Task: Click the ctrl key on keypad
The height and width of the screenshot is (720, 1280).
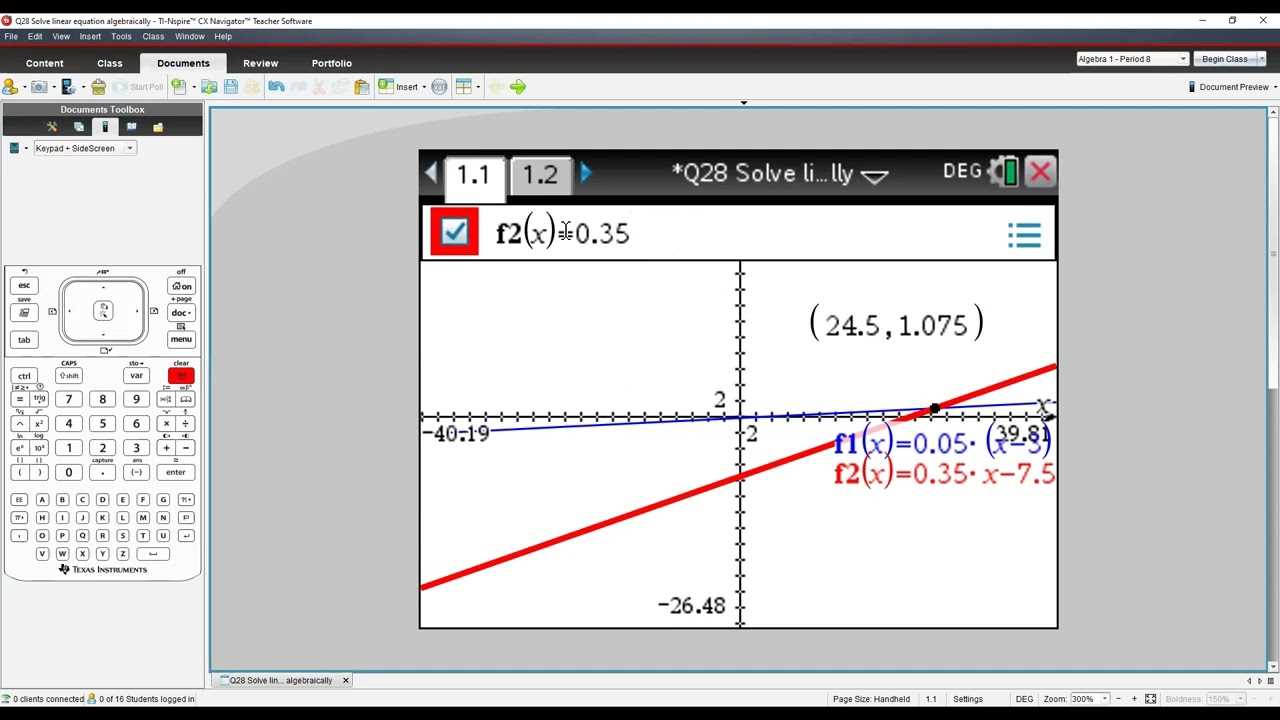Action: coord(24,376)
